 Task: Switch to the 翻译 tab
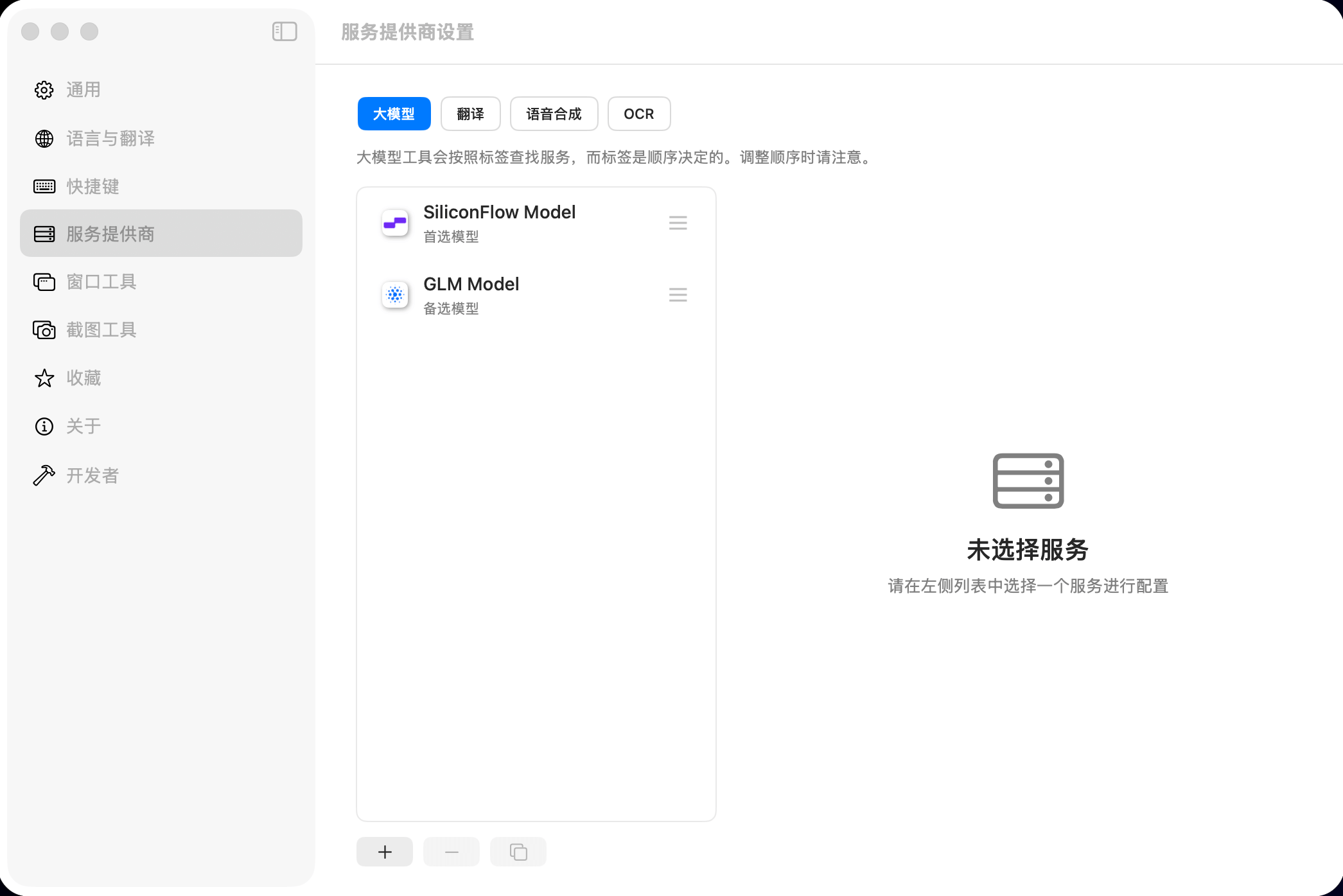470,114
